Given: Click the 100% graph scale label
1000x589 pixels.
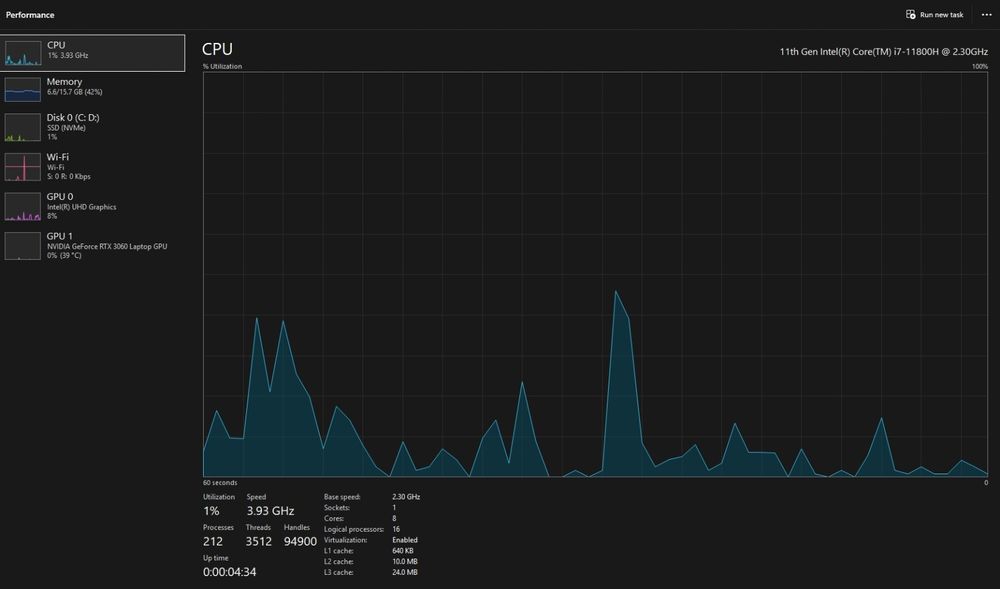Looking at the screenshot, I should pyautogui.click(x=980, y=66).
